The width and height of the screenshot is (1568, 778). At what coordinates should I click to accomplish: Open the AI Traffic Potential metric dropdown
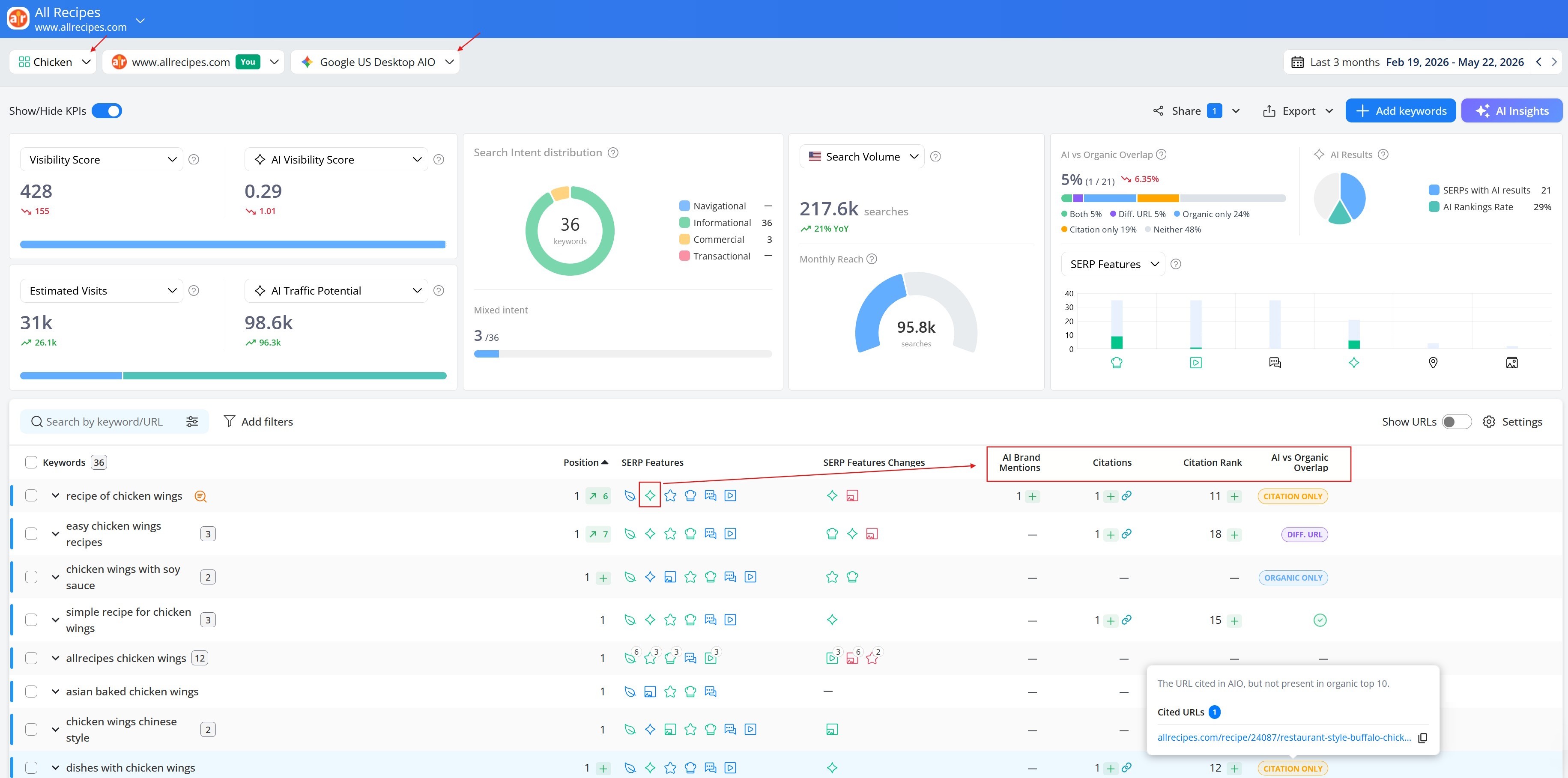(x=336, y=291)
